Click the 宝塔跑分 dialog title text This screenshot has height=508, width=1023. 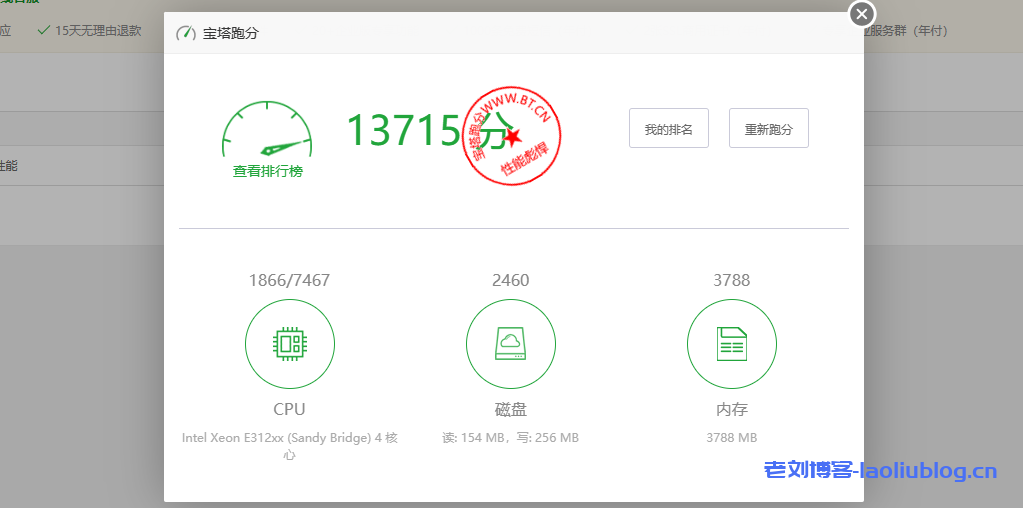[x=231, y=33]
